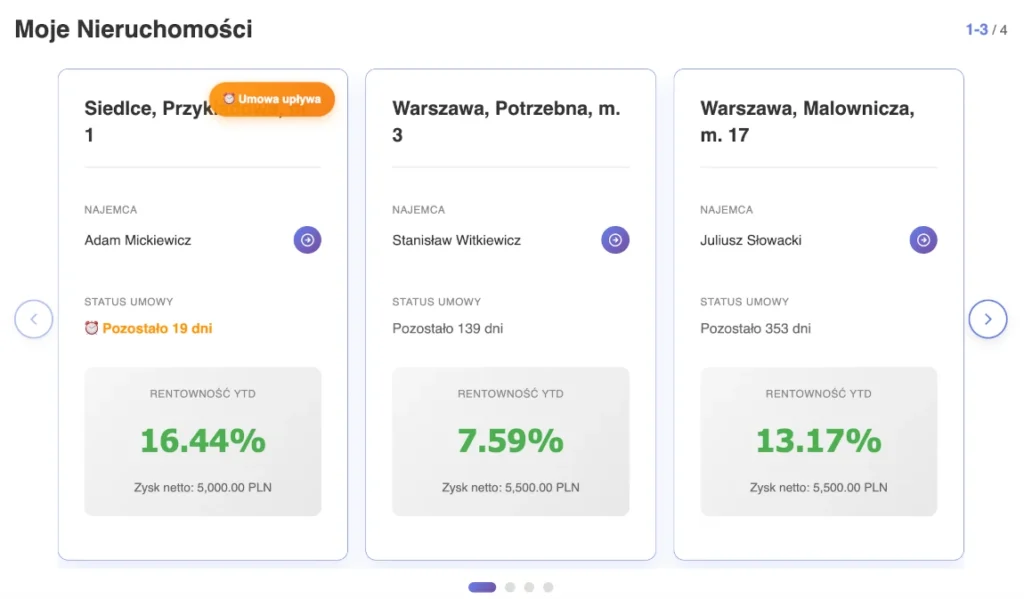Go to next properties with right chevron
The width and height of the screenshot is (1024, 599).
(988, 319)
